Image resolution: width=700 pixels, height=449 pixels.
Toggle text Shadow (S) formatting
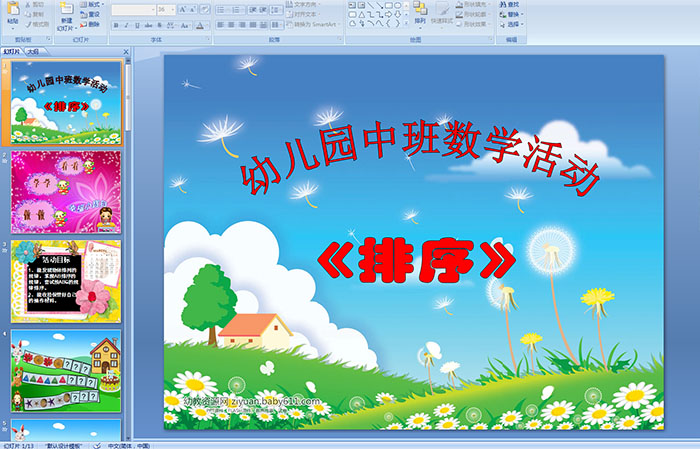159,25
